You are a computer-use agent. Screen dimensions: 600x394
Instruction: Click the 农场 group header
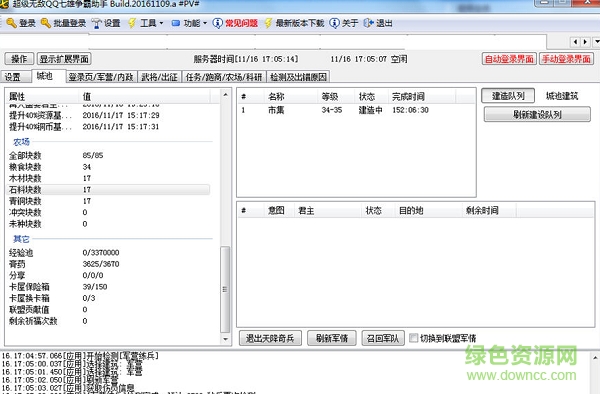tap(21, 142)
